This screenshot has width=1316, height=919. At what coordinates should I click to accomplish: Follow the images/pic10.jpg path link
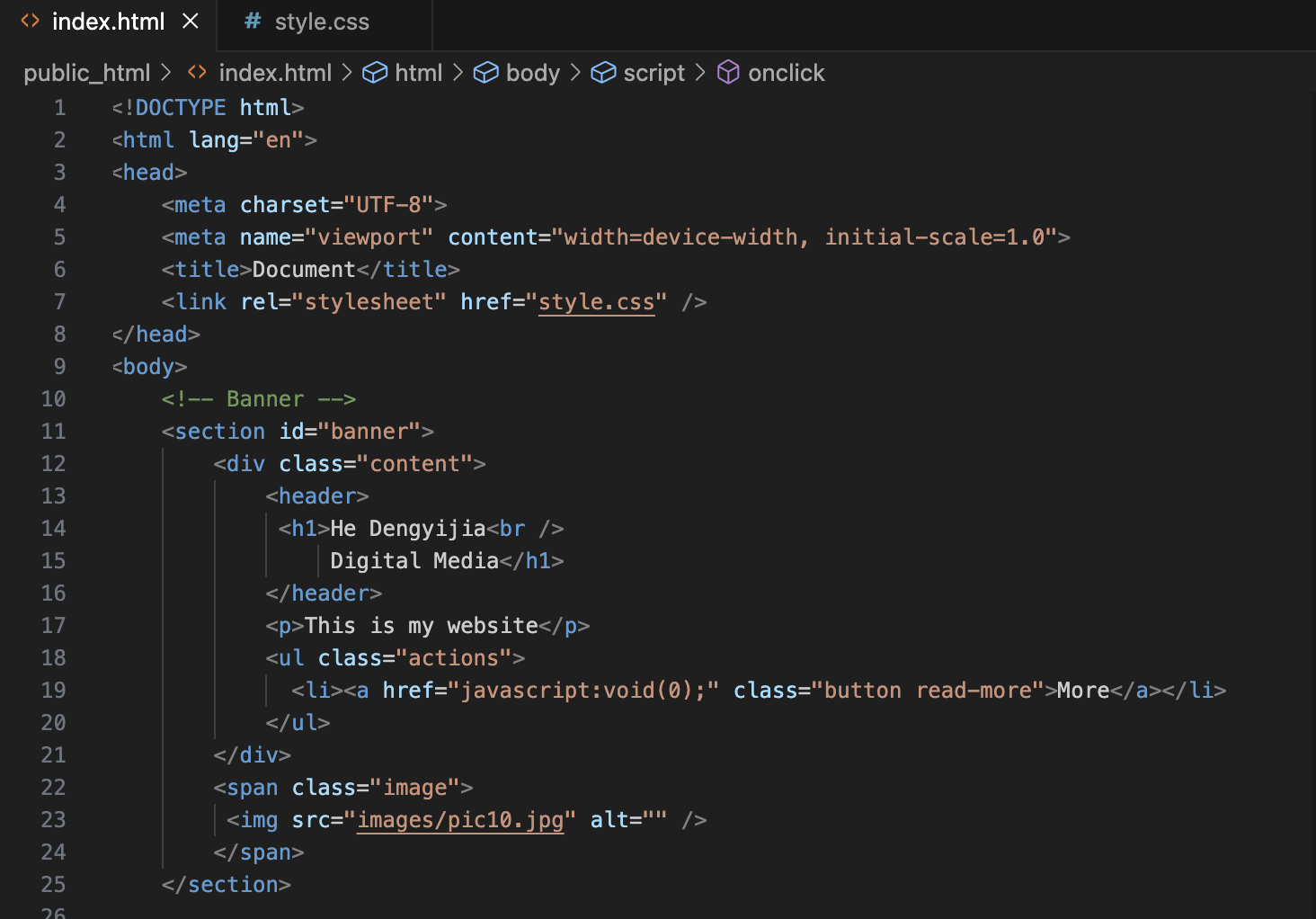pos(460,820)
